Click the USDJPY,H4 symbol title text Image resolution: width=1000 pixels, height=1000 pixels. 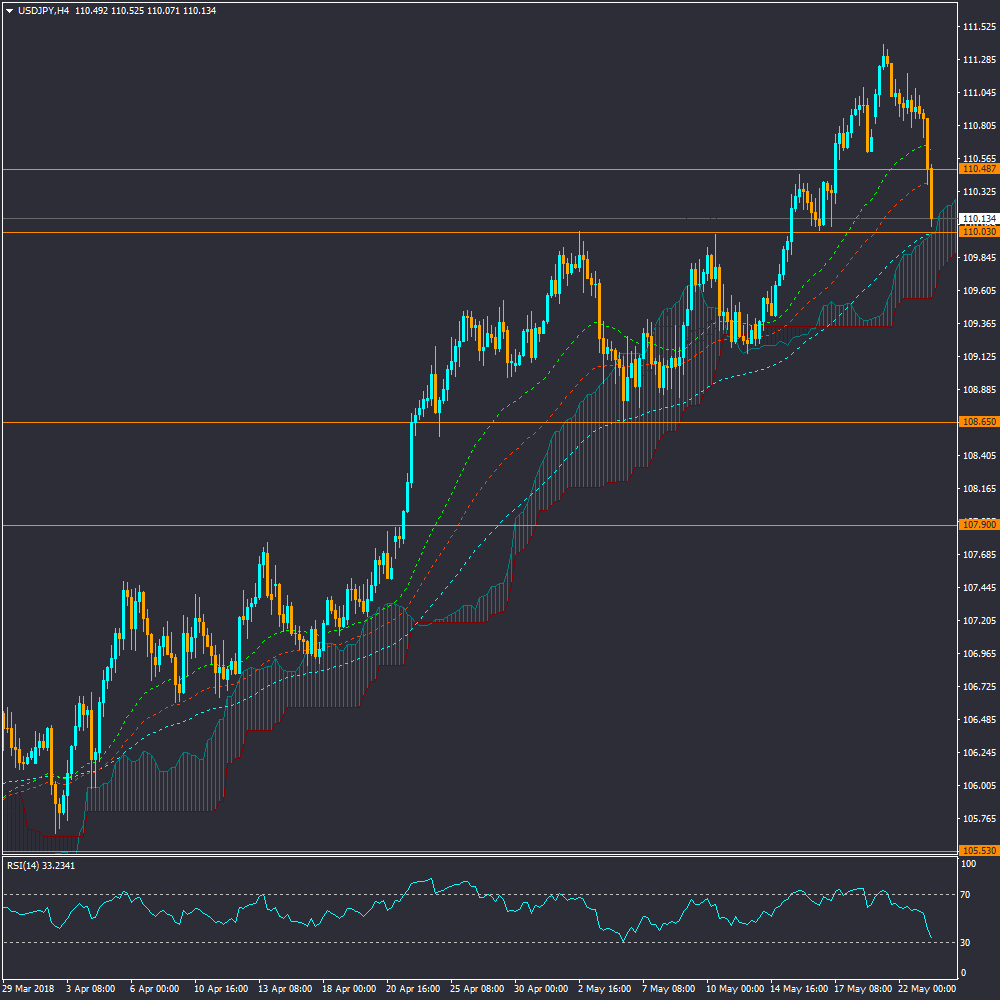pyautogui.click(x=43, y=11)
